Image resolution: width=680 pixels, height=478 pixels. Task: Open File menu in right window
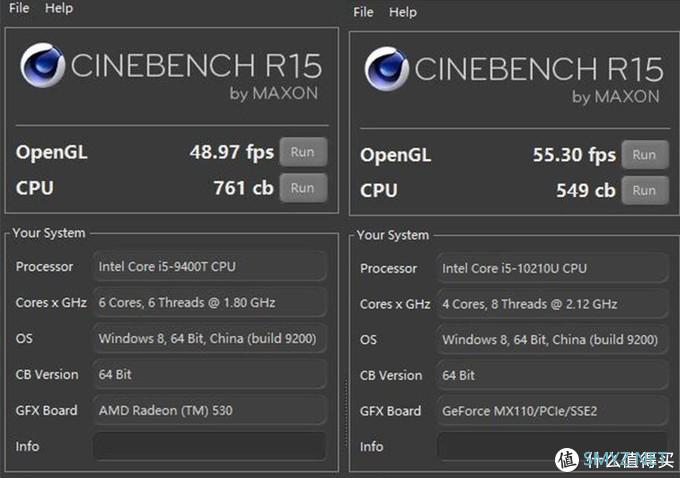coord(363,12)
